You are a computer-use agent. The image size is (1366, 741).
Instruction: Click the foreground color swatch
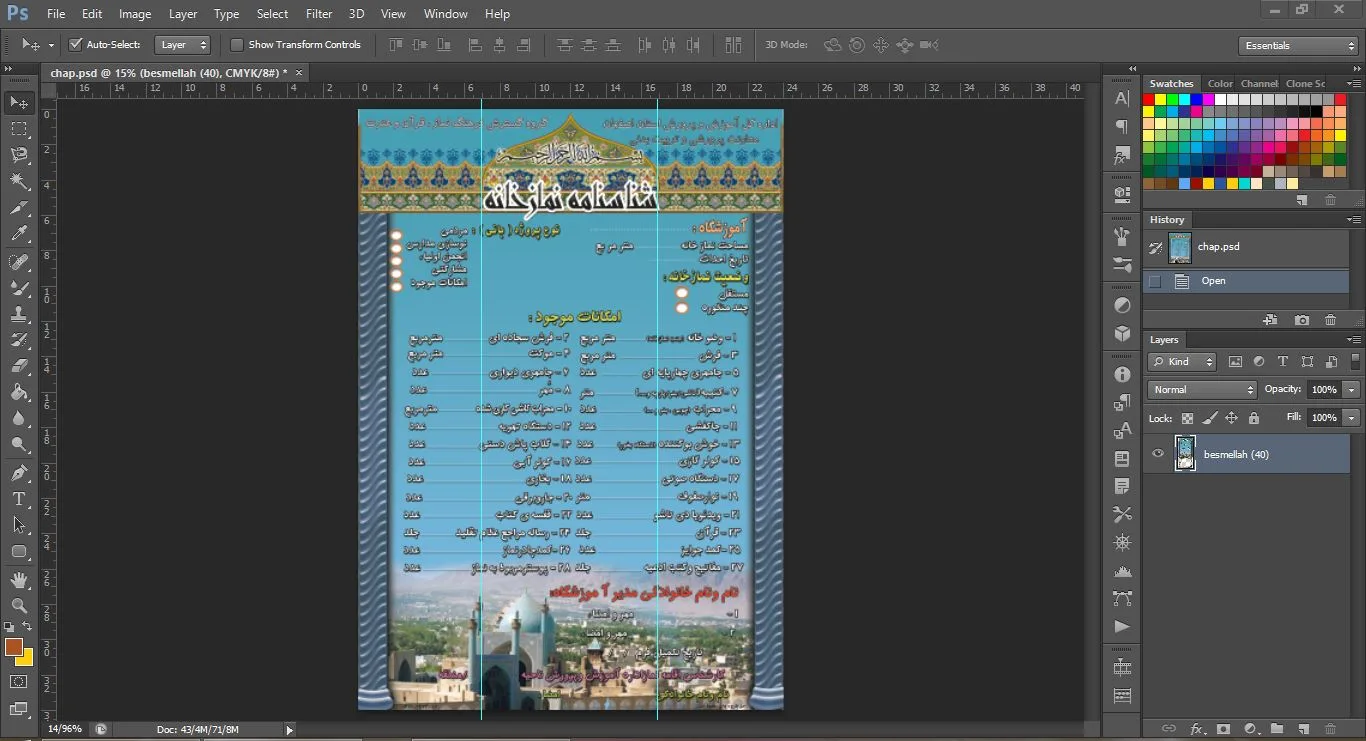14,647
